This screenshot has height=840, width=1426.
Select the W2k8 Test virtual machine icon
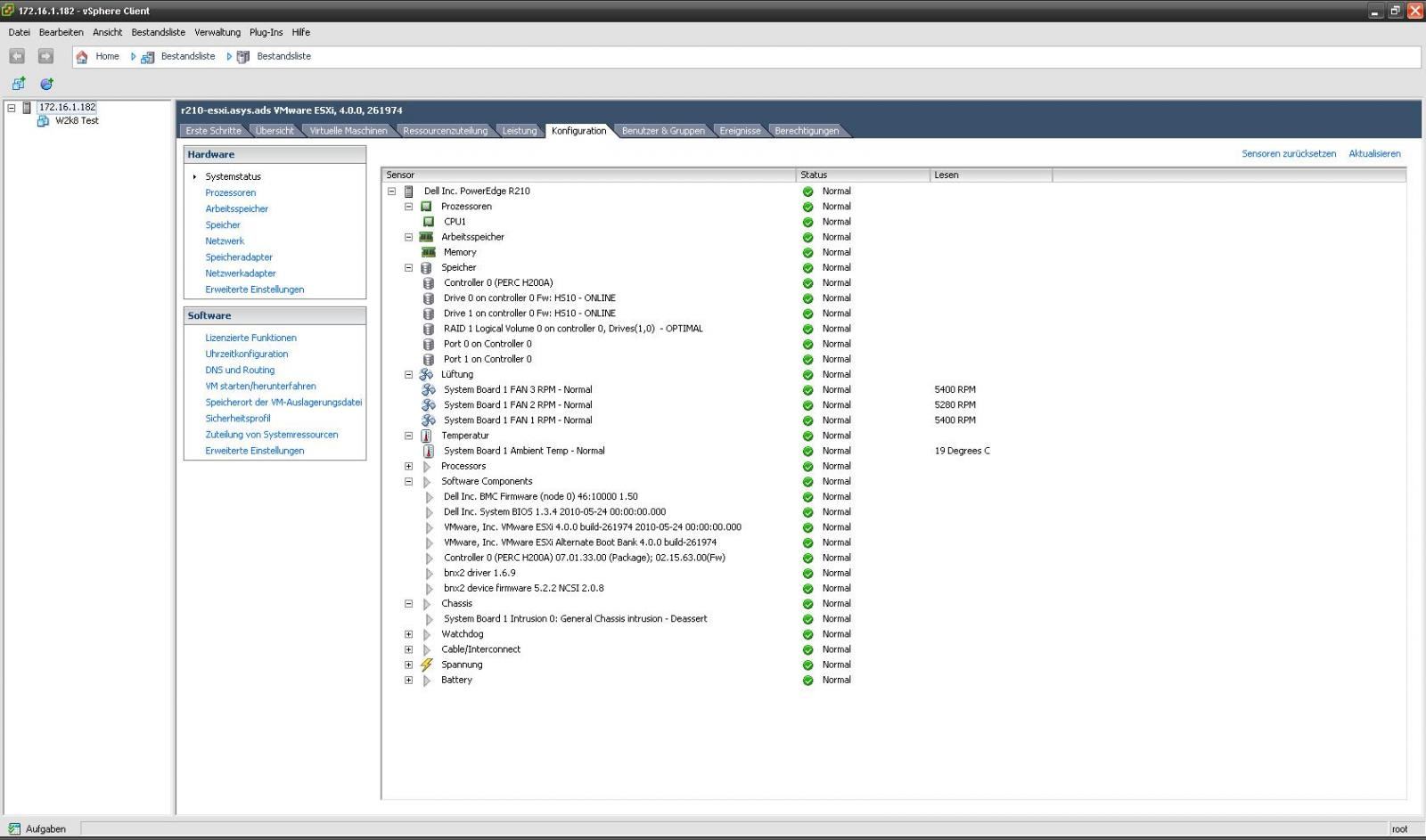point(43,121)
